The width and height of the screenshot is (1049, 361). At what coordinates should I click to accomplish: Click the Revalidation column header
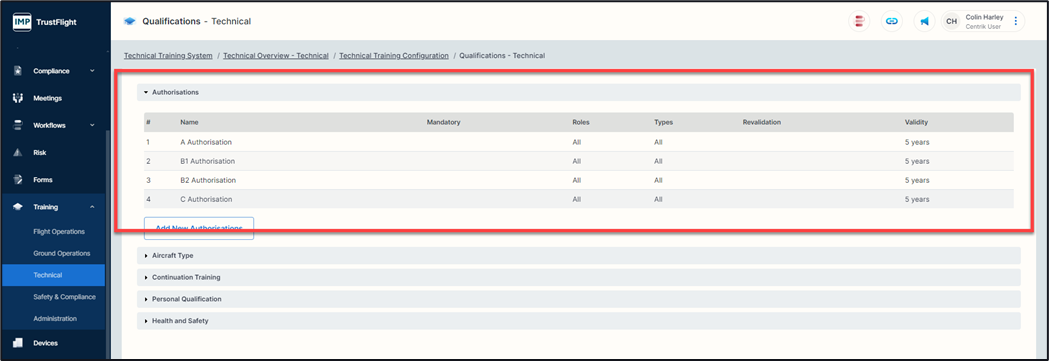[762, 122]
